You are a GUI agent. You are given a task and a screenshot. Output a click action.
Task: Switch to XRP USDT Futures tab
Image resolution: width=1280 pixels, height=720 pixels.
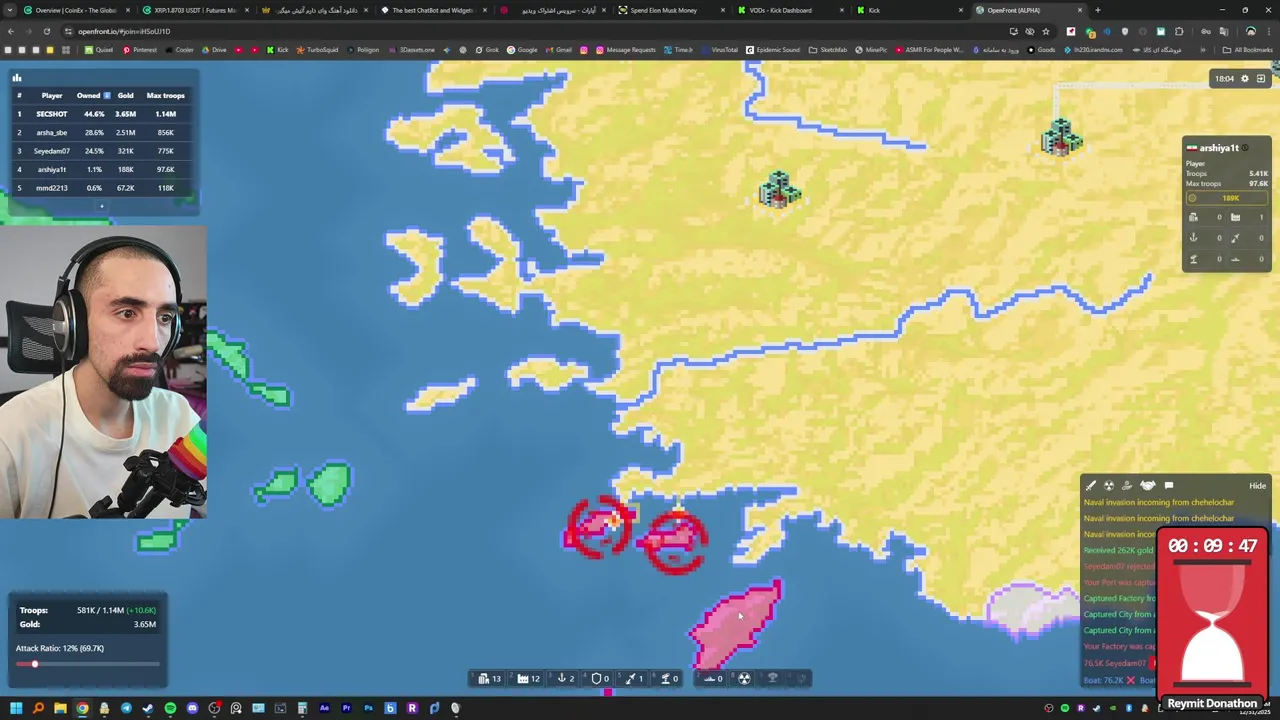195,10
